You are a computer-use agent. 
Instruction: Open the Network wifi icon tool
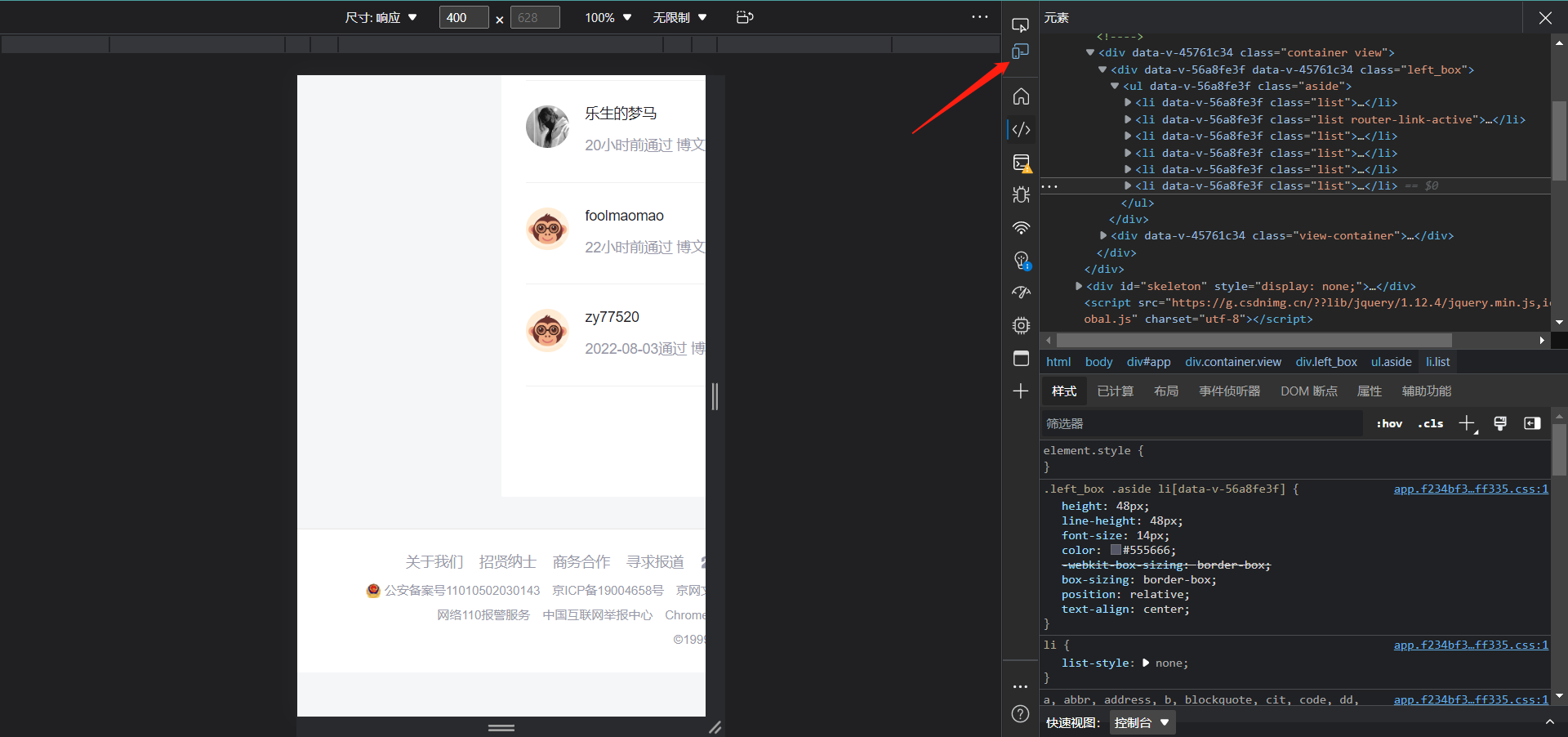[x=1021, y=227]
